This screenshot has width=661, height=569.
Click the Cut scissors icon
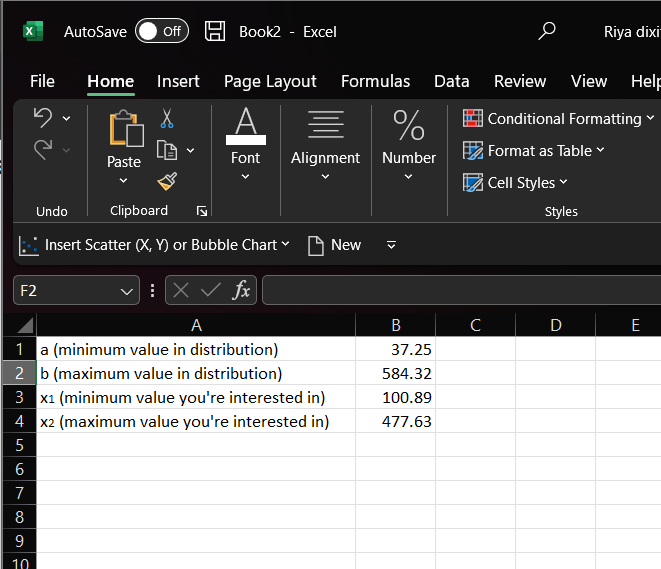[x=167, y=119]
